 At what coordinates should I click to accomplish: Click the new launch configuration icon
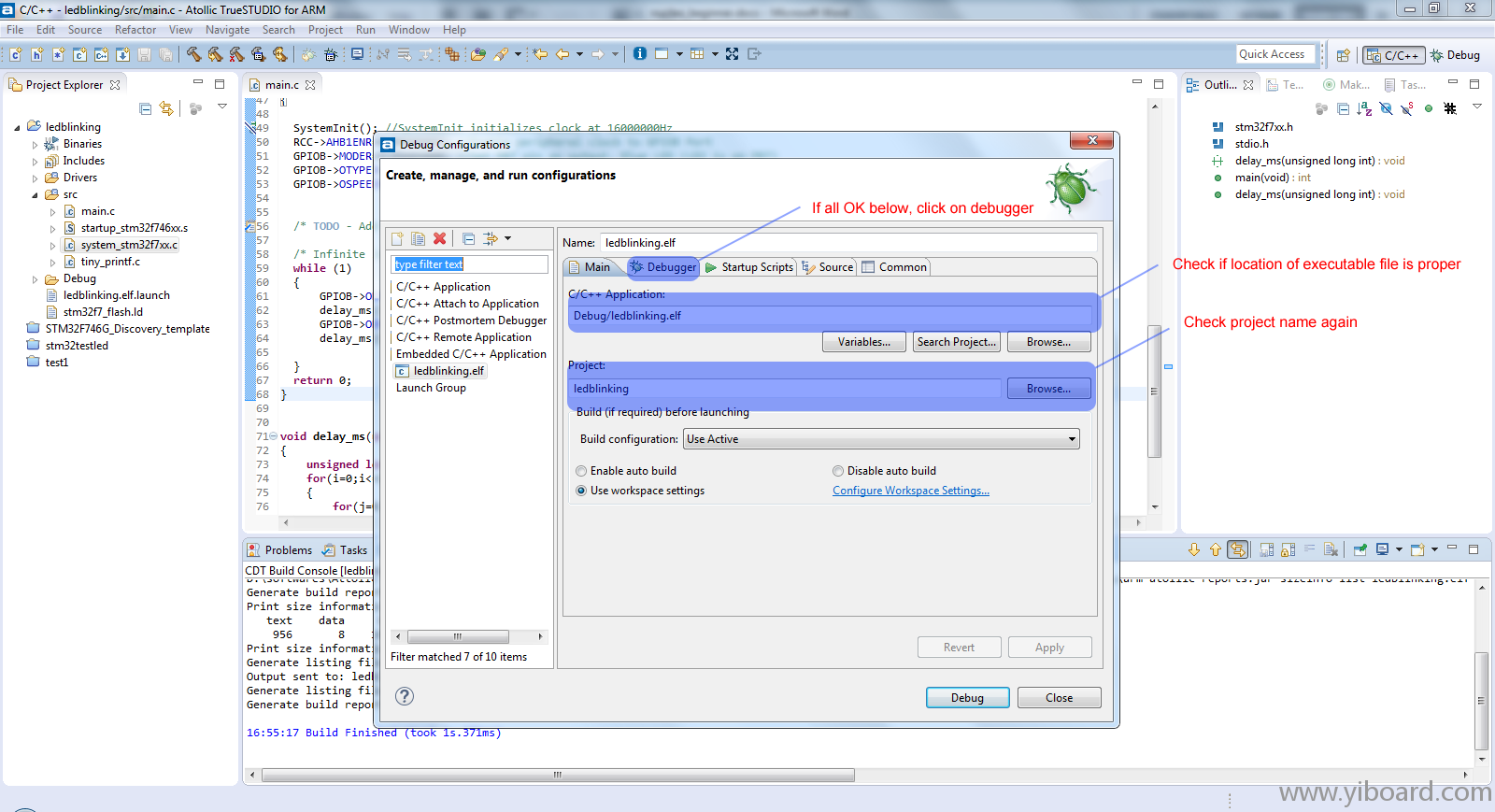pos(397,239)
